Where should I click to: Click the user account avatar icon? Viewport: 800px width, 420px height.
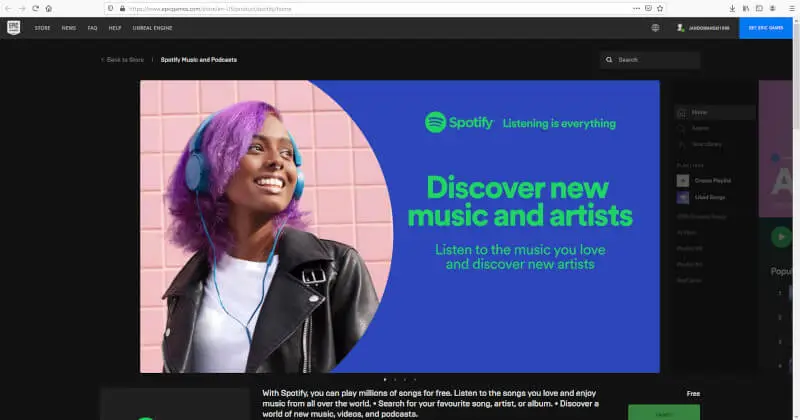(680, 28)
